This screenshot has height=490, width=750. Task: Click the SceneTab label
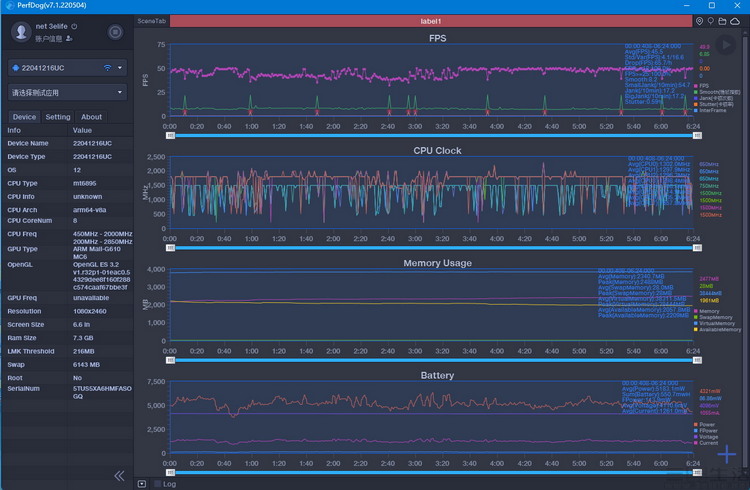[x=152, y=21]
